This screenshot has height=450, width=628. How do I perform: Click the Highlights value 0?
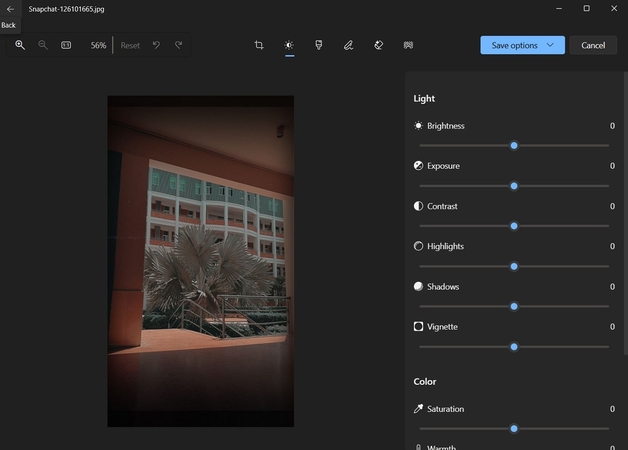(x=612, y=246)
